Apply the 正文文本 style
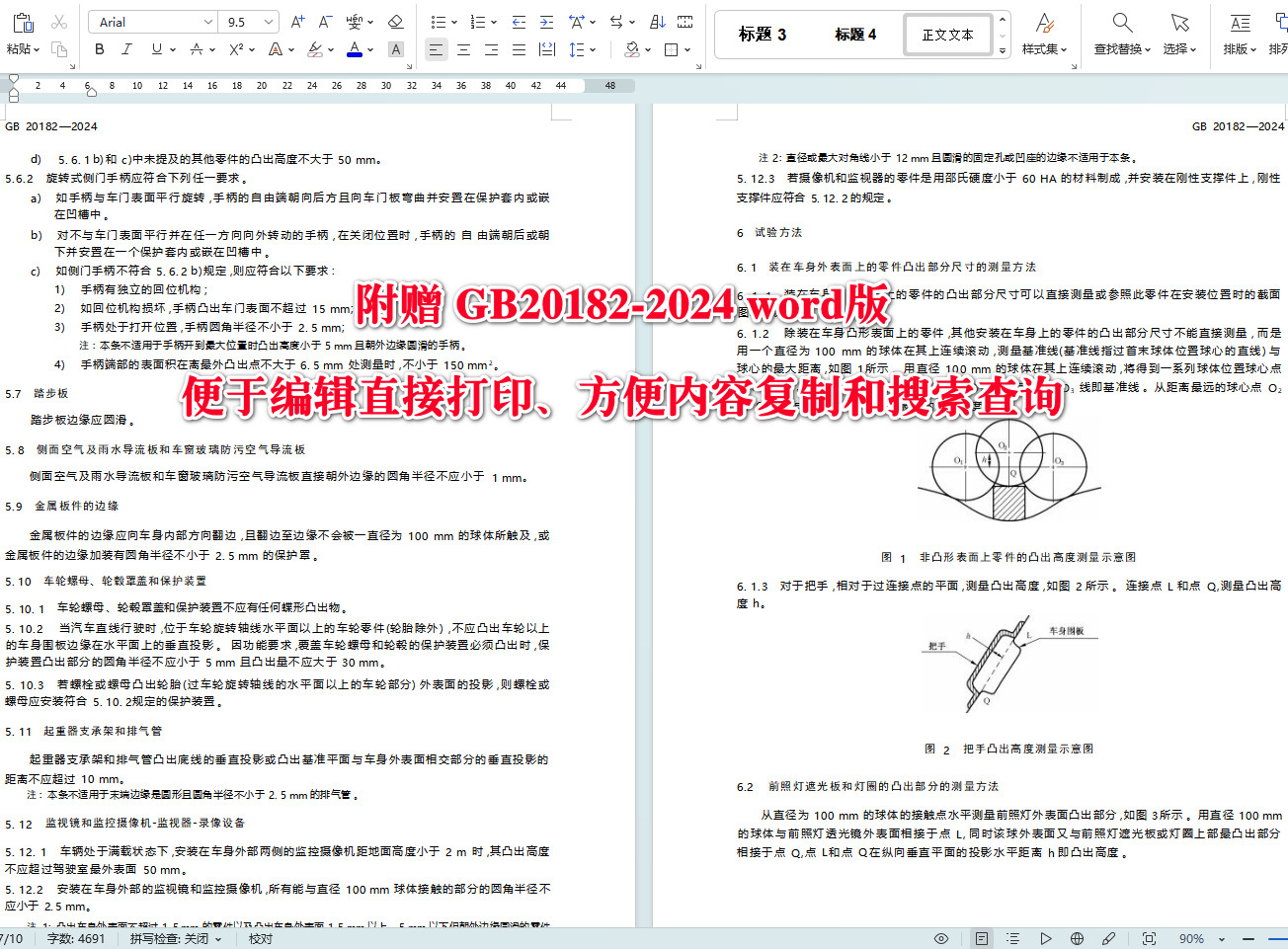The image size is (1288, 949). coord(948,35)
